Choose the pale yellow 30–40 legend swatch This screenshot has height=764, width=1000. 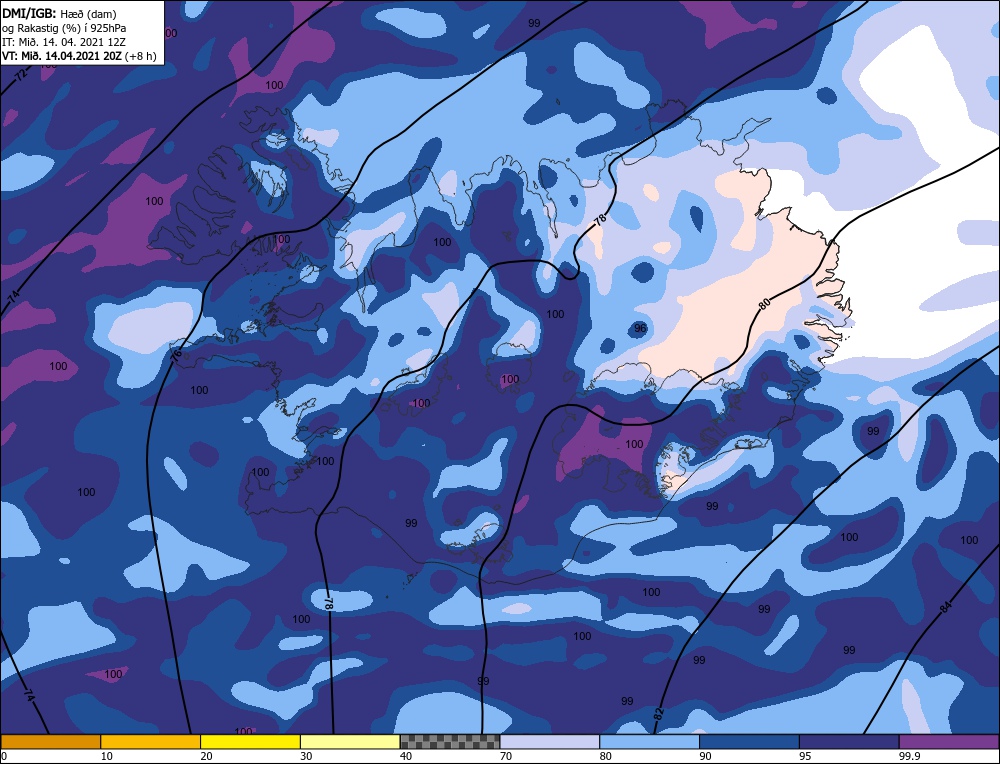pos(350,741)
